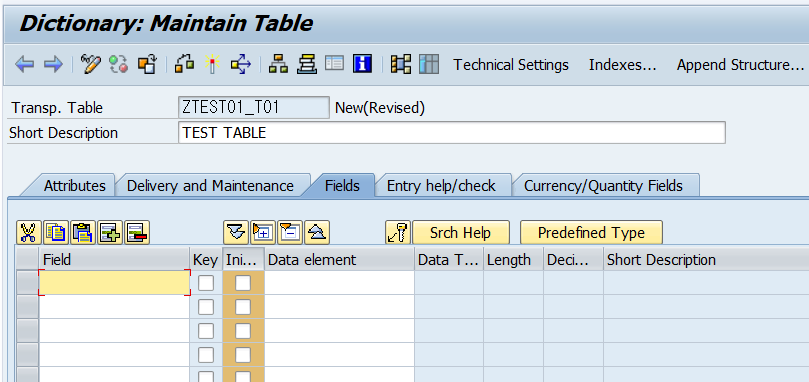Tick the Key checkbox in third row
This screenshot has width=809, height=382.
point(206,331)
